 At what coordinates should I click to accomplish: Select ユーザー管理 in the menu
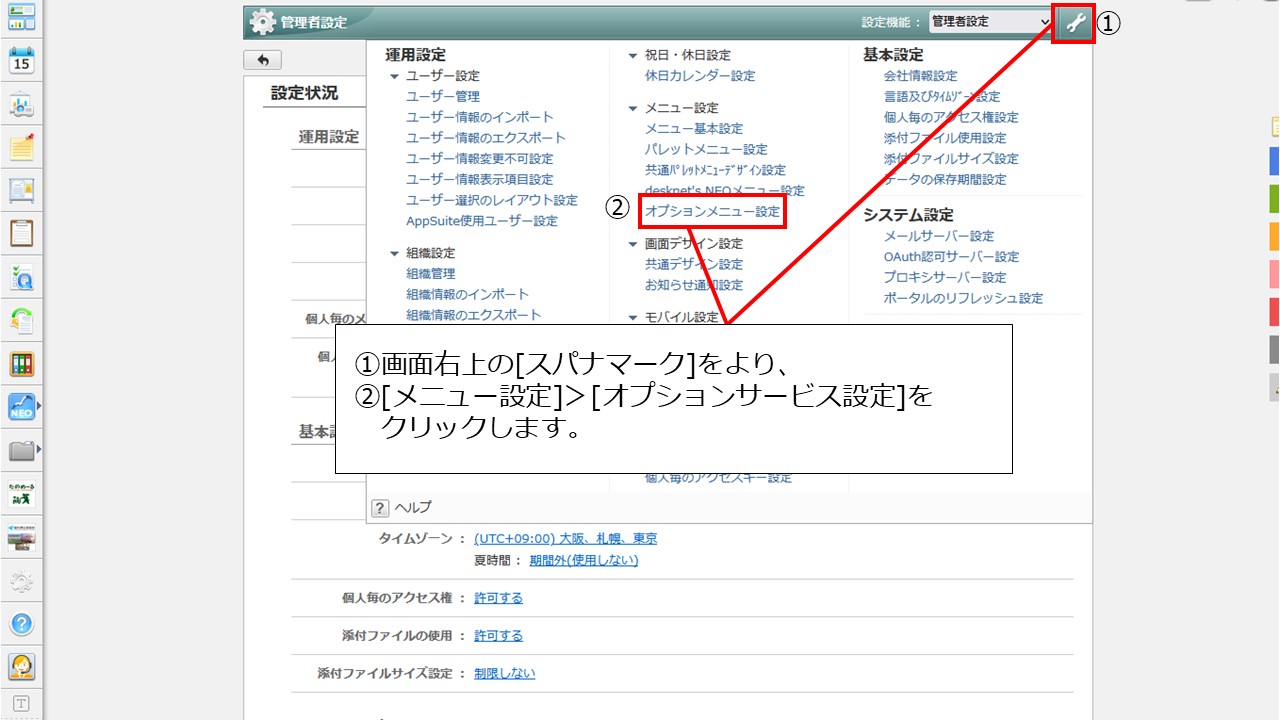click(443, 97)
